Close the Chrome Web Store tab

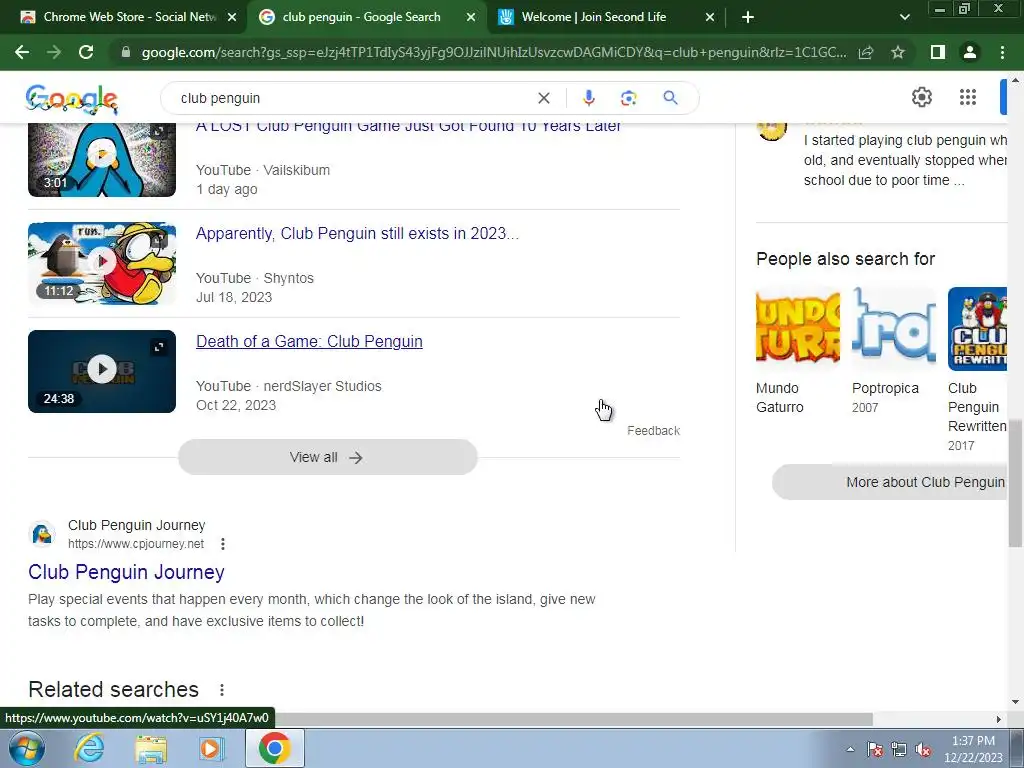[232, 18]
